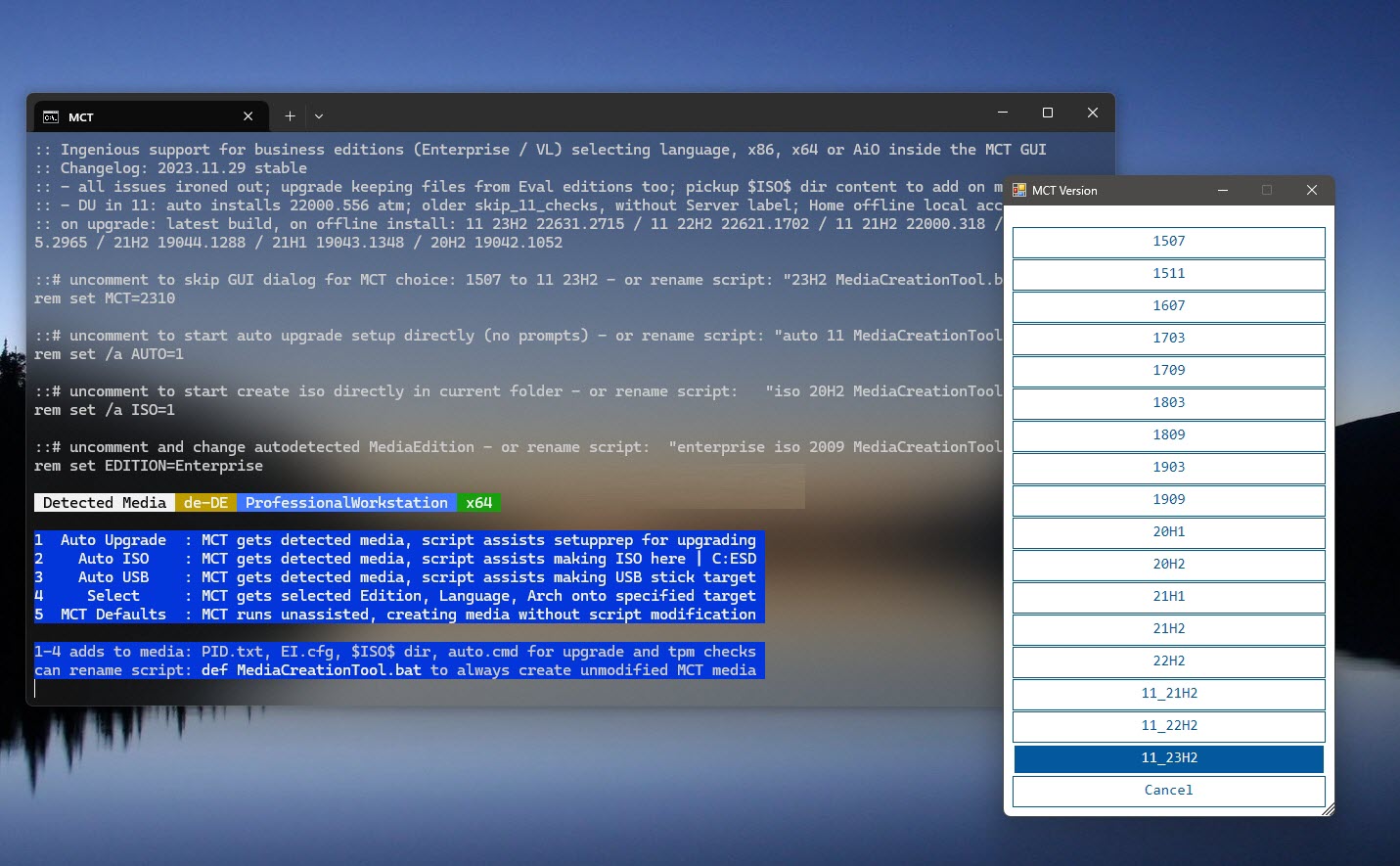Click 'def MediaCreationTool.bat' text
1400x866 pixels.
pos(311,670)
